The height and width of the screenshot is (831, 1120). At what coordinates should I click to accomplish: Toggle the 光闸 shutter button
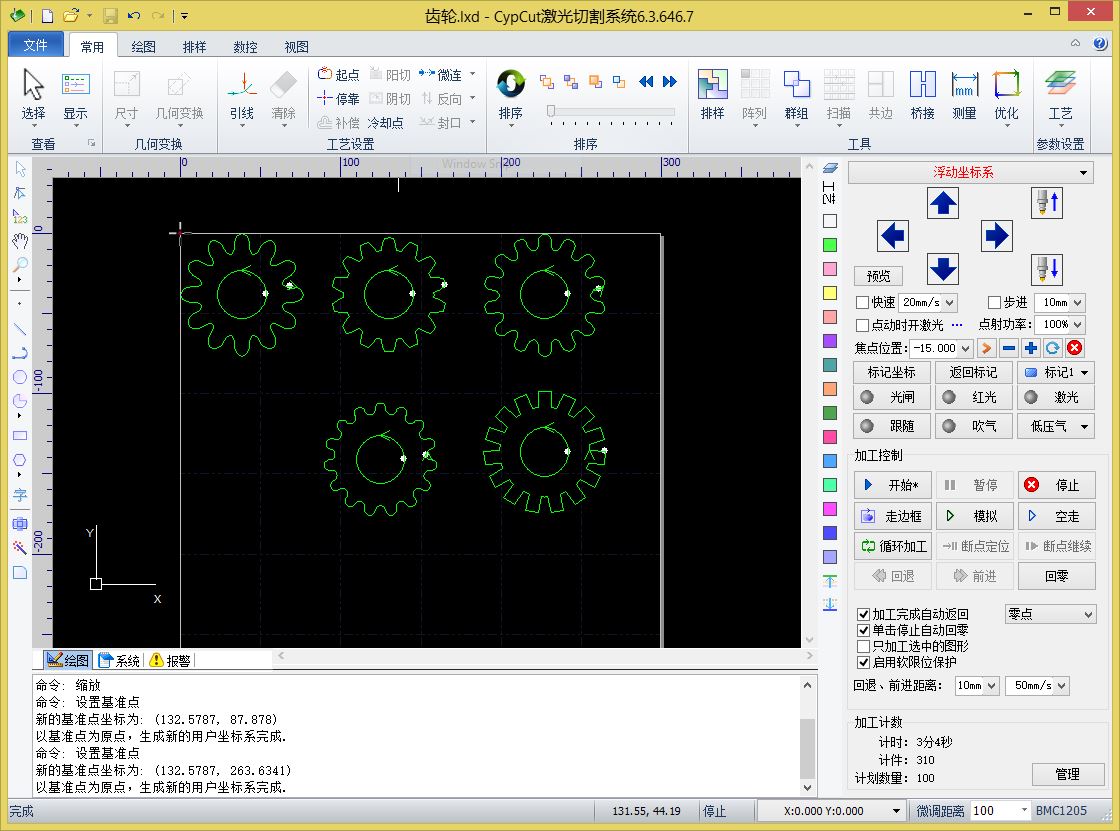coord(892,397)
